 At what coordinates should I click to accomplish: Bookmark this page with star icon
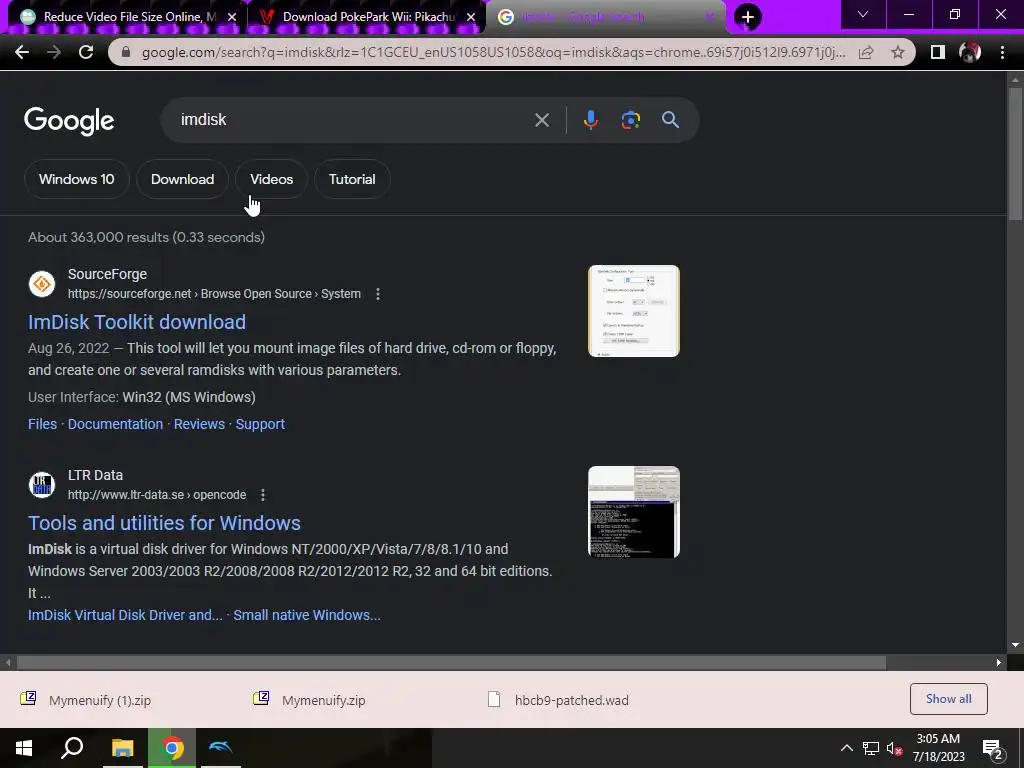(898, 52)
